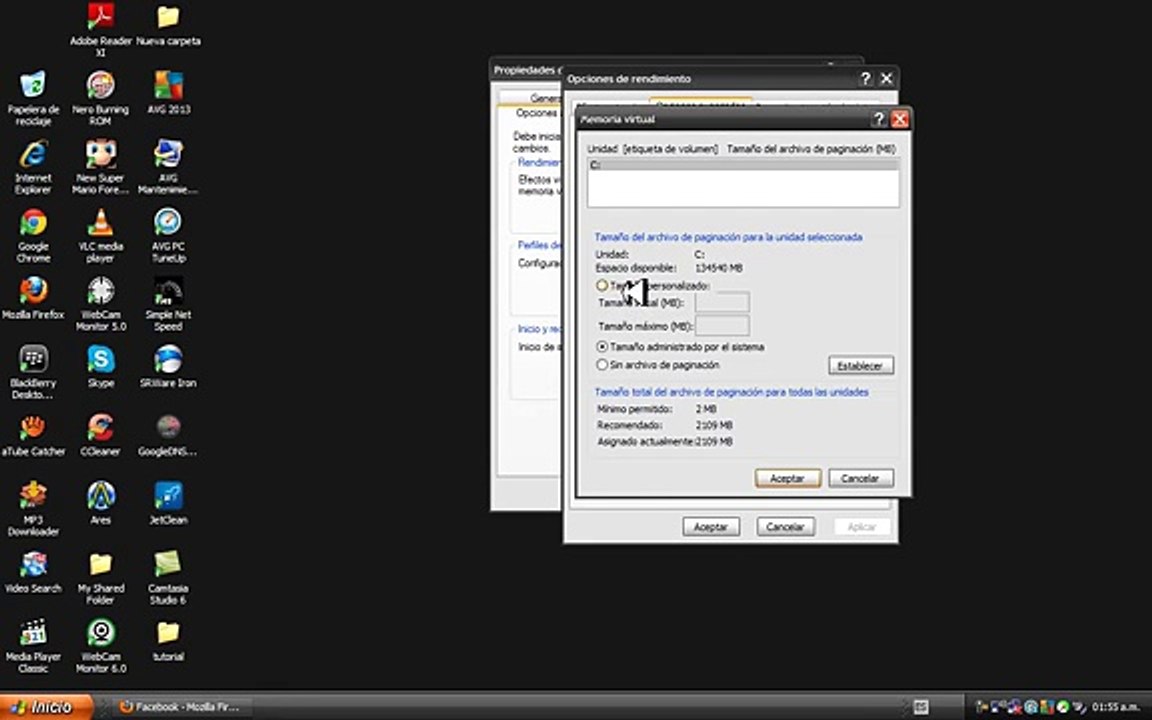Viewport: 1152px width, 720px height.
Task: Open New Super Mario Forever icon
Action: [x=101, y=153]
